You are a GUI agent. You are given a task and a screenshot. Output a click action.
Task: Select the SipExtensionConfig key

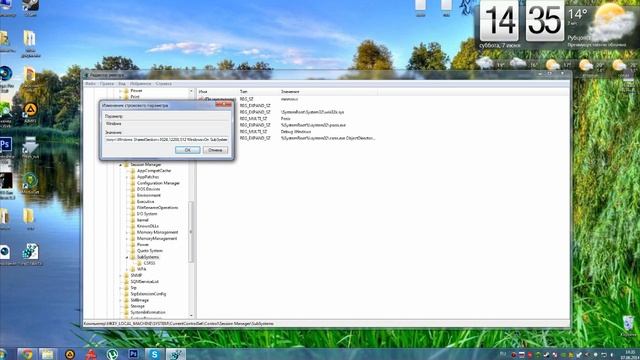click(x=148, y=294)
